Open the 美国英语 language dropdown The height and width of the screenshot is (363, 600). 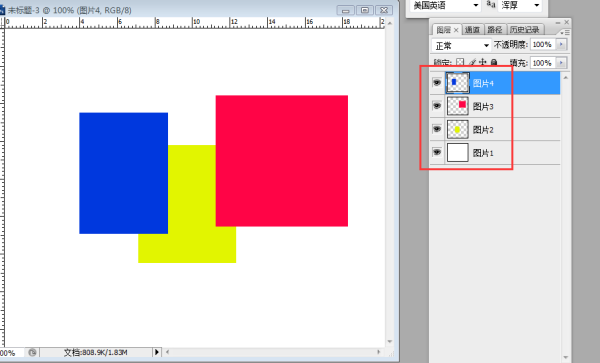click(x=445, y=5)
